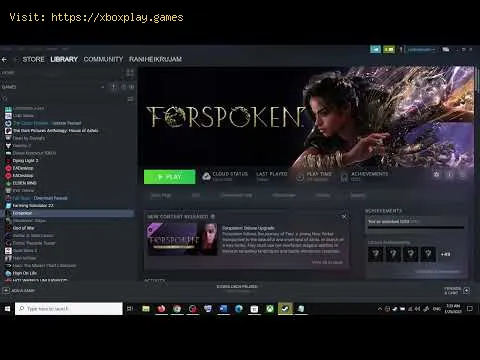Open the game info icon
This screenshot has height=360, width=480.
point(450,175)
